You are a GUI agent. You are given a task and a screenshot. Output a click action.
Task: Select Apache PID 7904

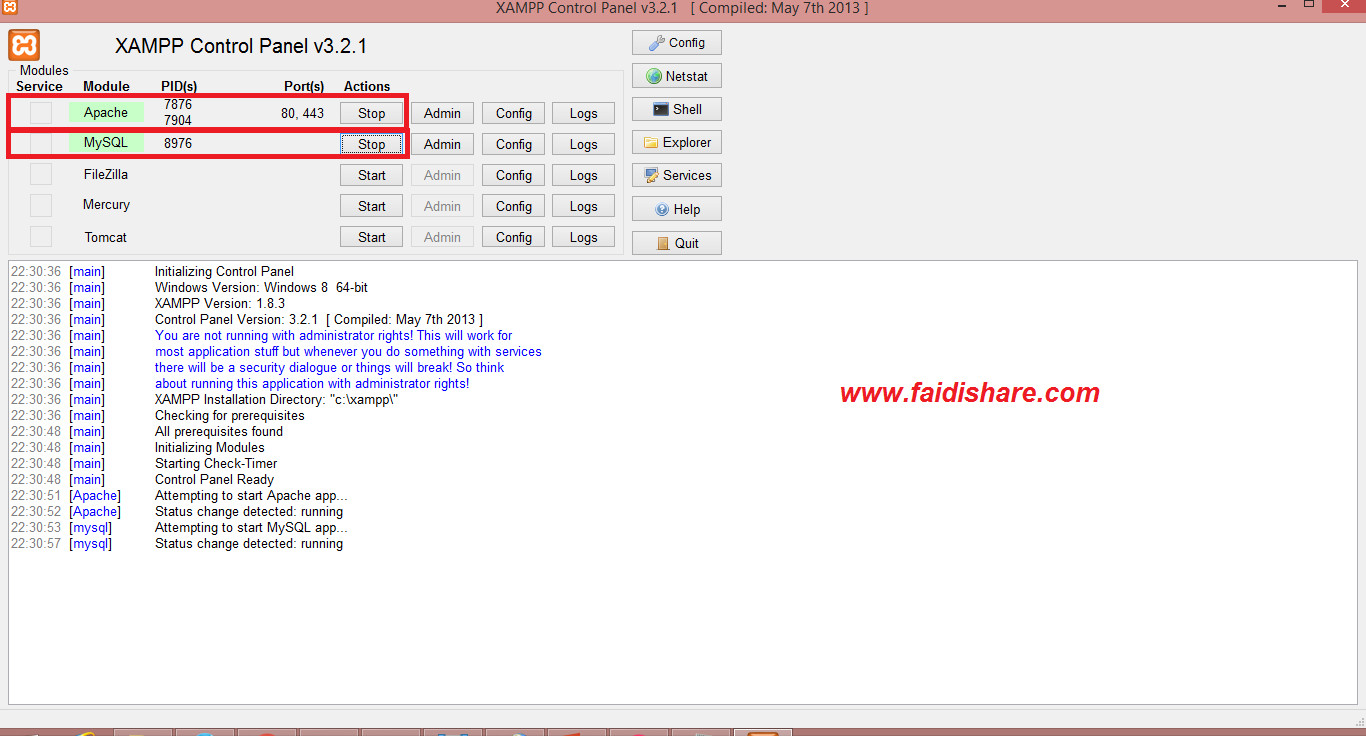point(178,120)
